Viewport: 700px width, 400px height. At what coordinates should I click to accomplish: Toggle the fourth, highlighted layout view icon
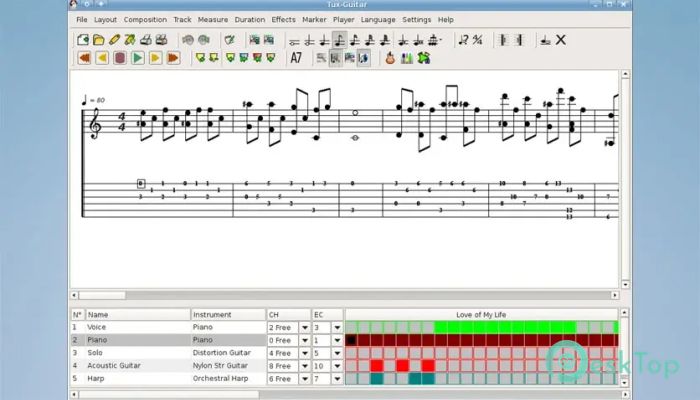[364, 58]
